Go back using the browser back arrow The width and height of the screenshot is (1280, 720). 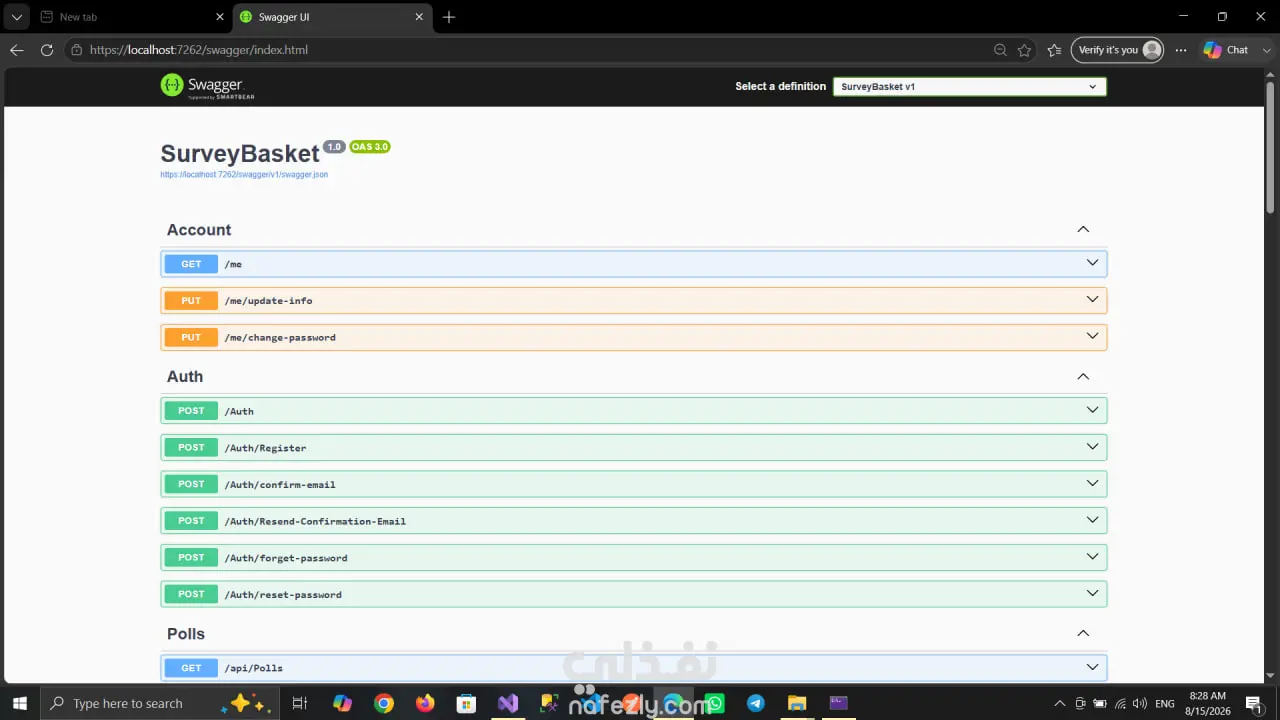17,50
